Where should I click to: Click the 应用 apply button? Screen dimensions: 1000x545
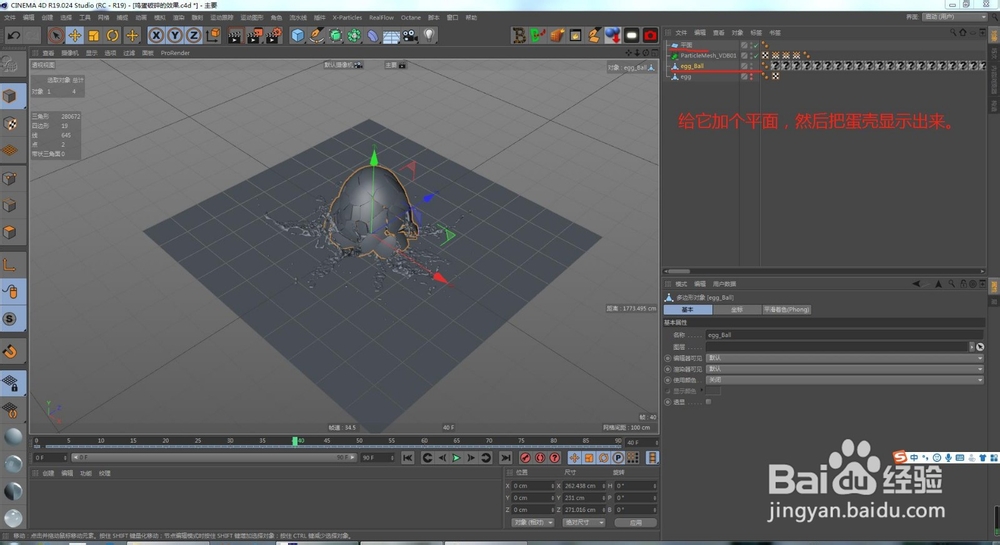click(x=636, y=523)
